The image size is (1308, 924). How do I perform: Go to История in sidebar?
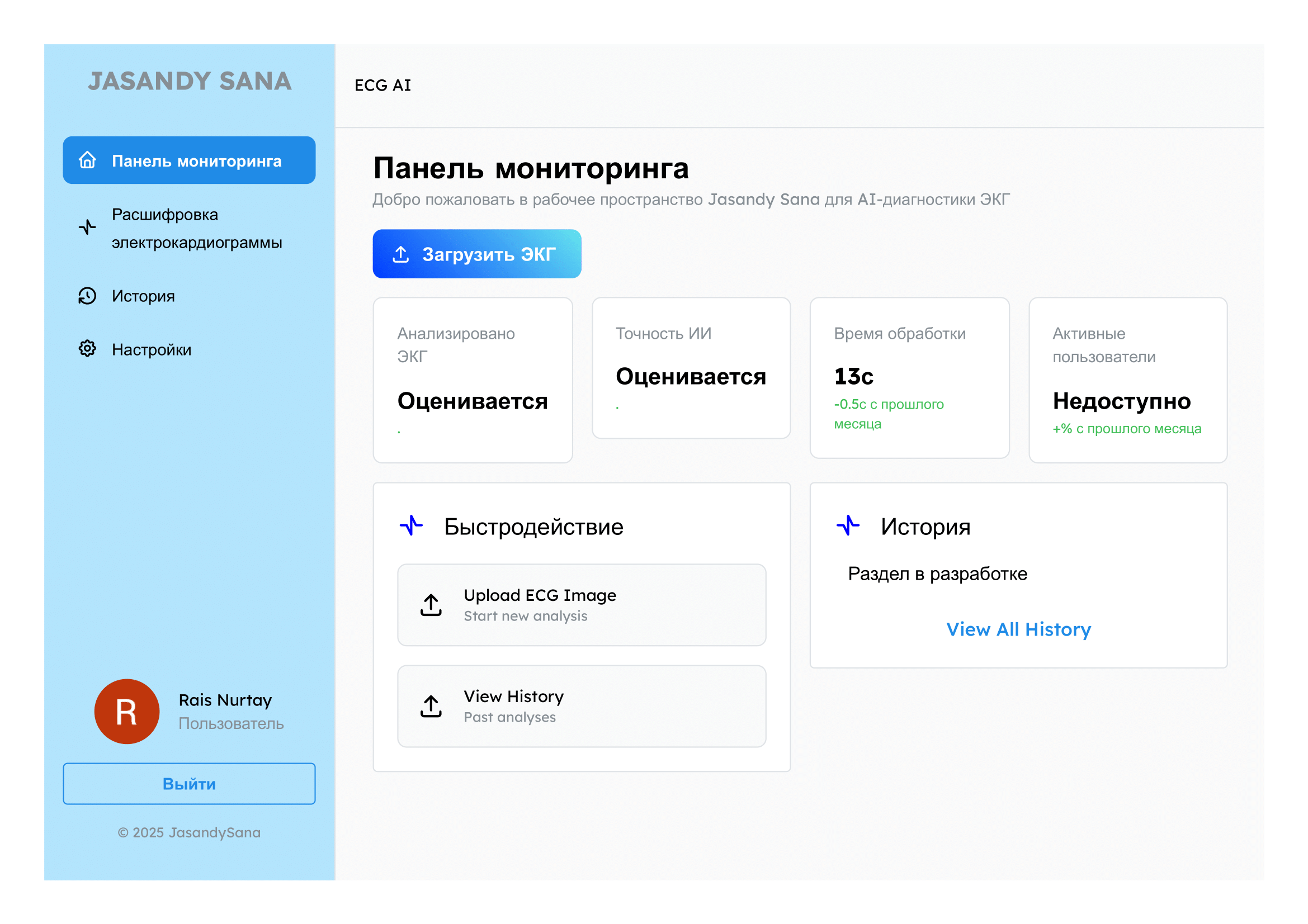click(143, 297)
